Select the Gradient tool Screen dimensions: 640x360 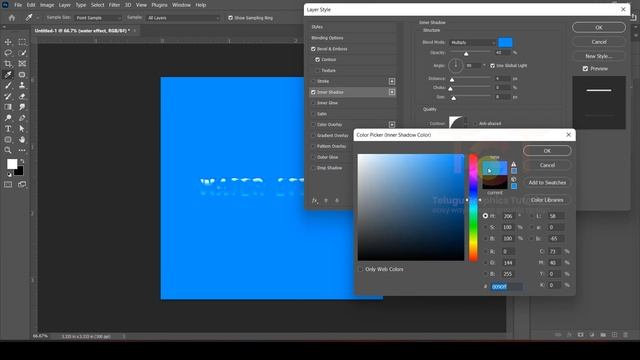(x=8, y=107)
